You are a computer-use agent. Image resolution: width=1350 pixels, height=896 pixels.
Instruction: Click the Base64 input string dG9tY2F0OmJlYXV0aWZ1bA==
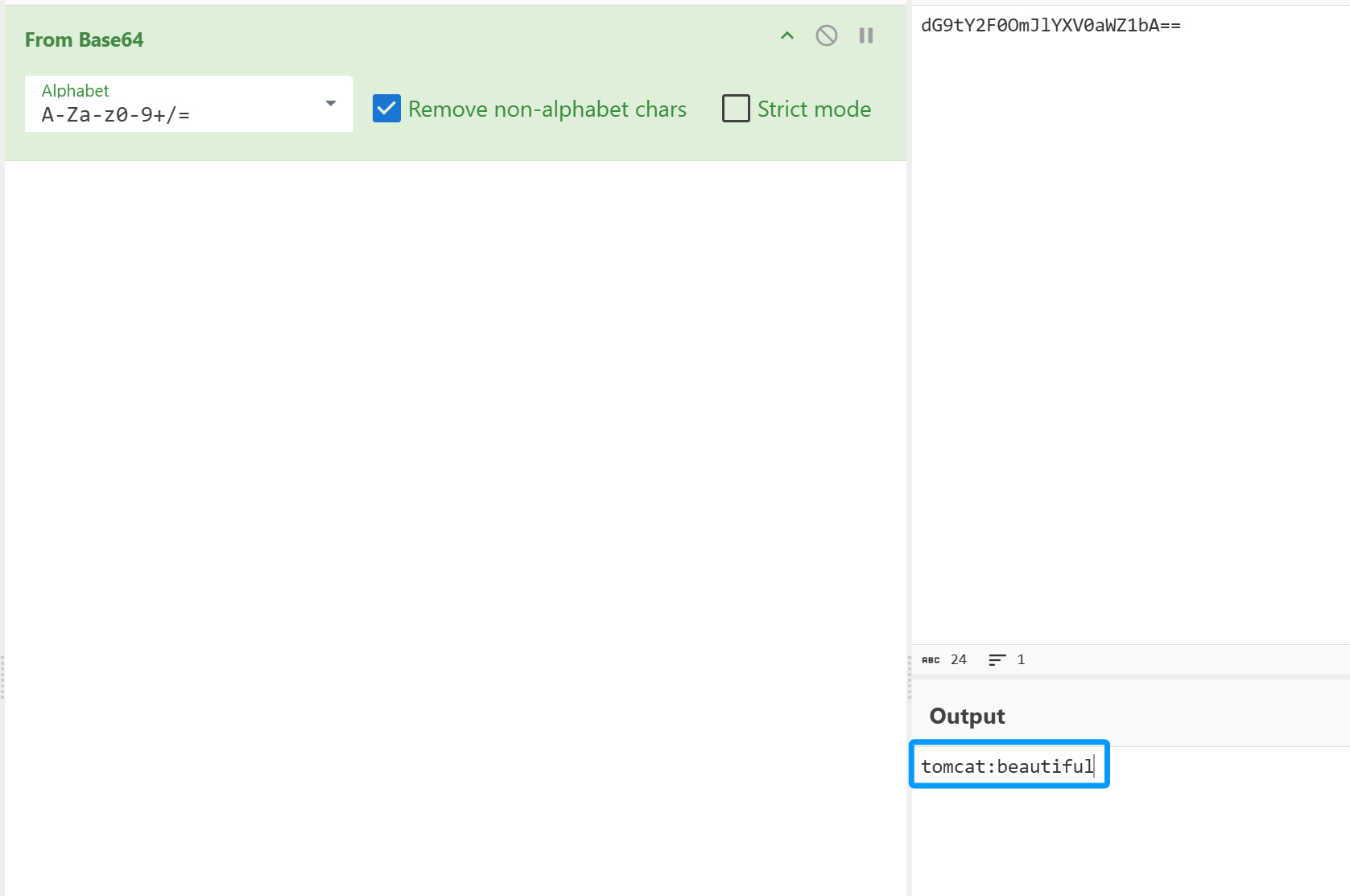tap(1051, 25)
